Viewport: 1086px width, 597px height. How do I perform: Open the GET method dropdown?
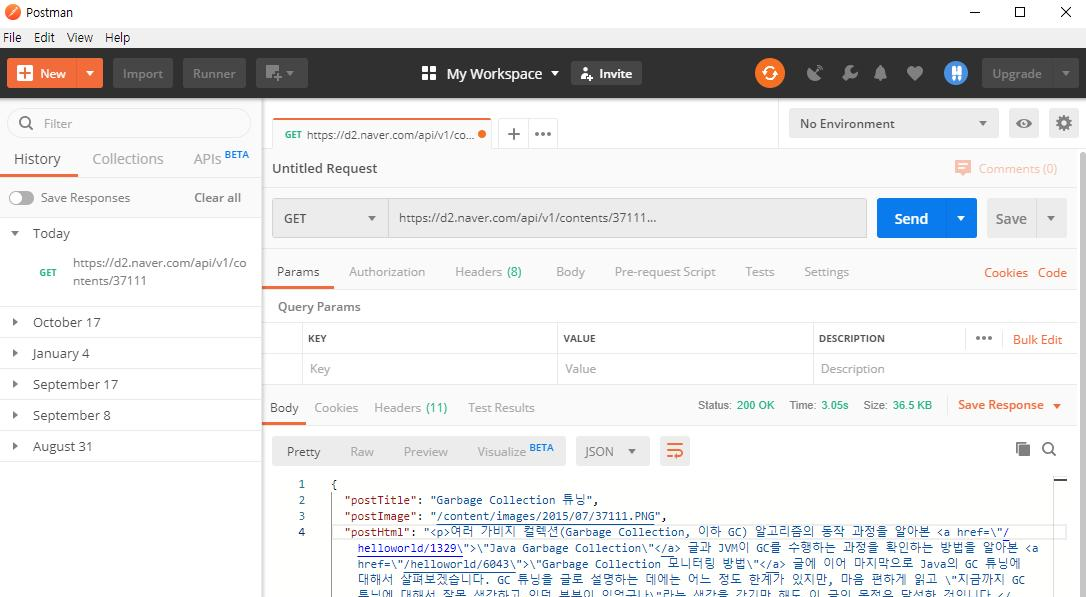point(330,218)
